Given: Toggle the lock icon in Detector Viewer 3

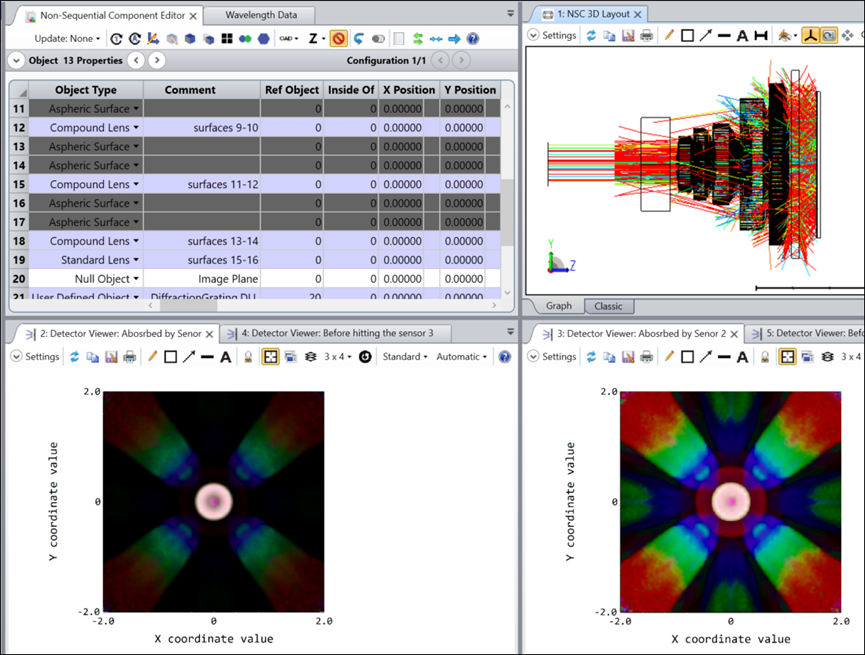Looking at the screenshot, I should (x=765, y=356).
